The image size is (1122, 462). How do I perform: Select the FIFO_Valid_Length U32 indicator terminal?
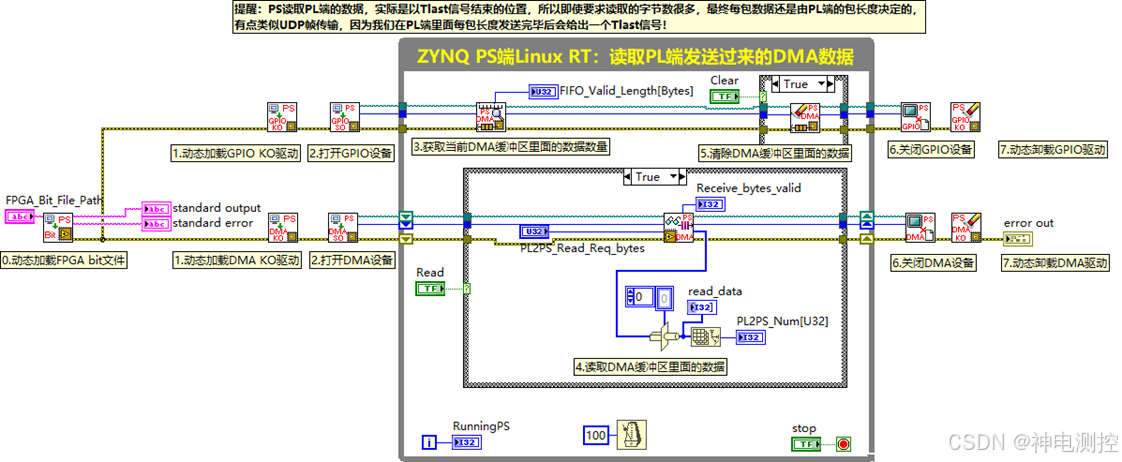544,92
